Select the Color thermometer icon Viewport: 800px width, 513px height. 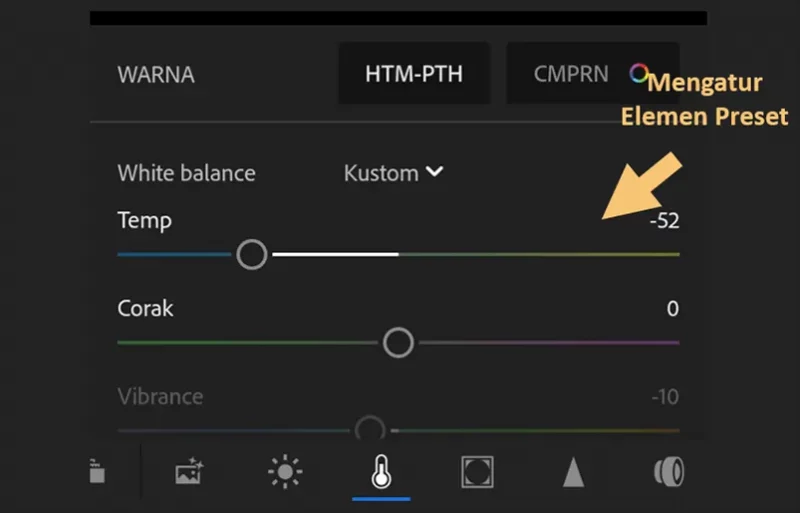pyautogui.click(x=381, y=471)
